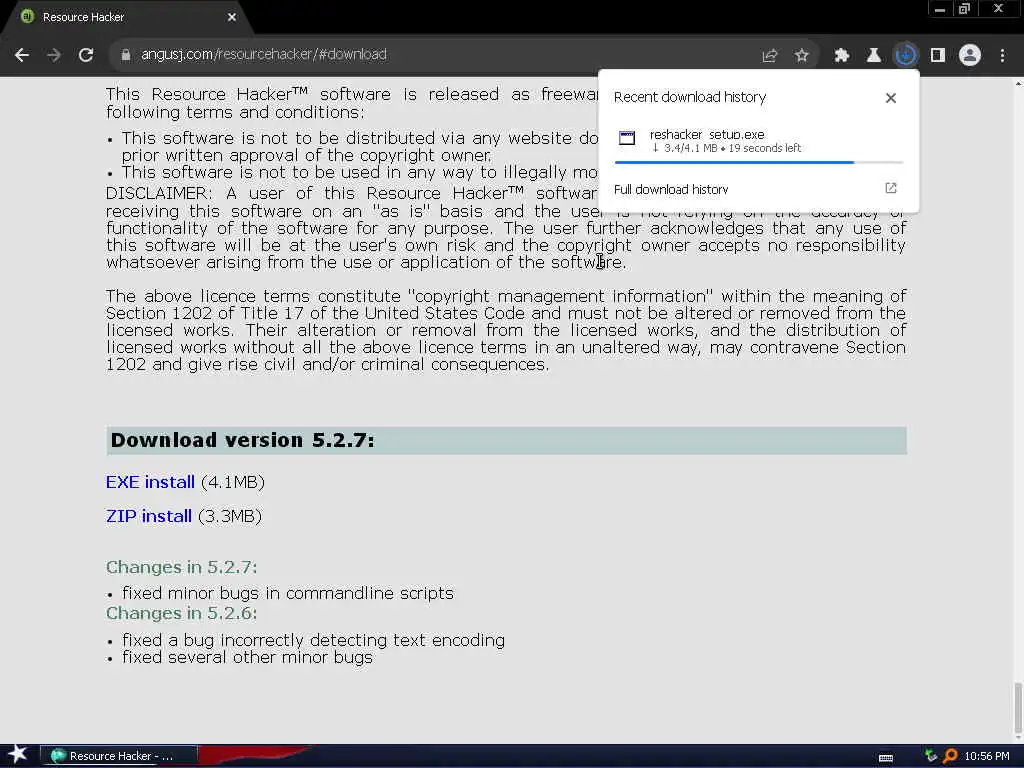Go back to the previous page
The width and height of the screenshot is (1024, 768).
[x=22, y=55]
